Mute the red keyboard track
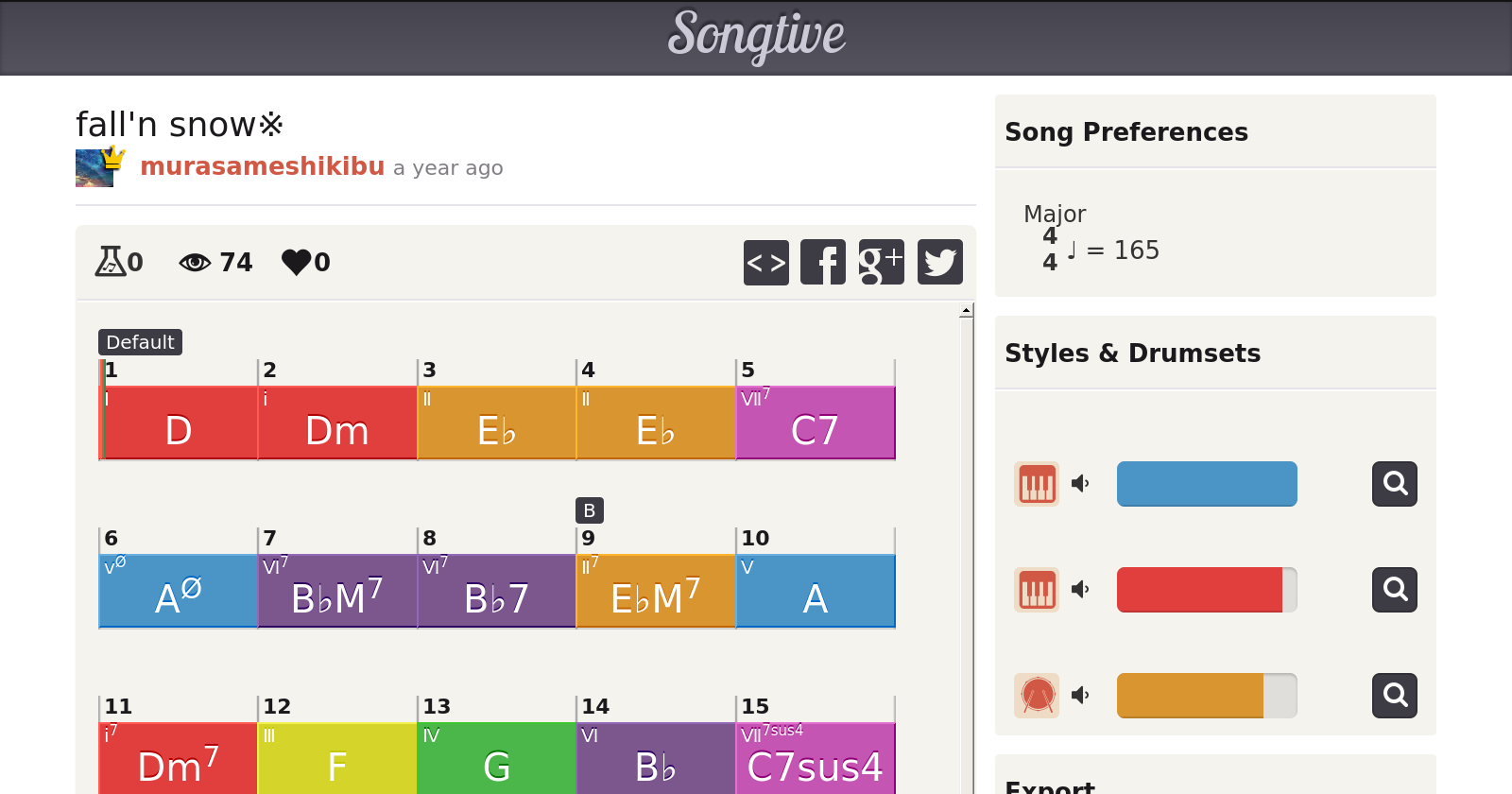1512x794 pixels. point(1080,590)
